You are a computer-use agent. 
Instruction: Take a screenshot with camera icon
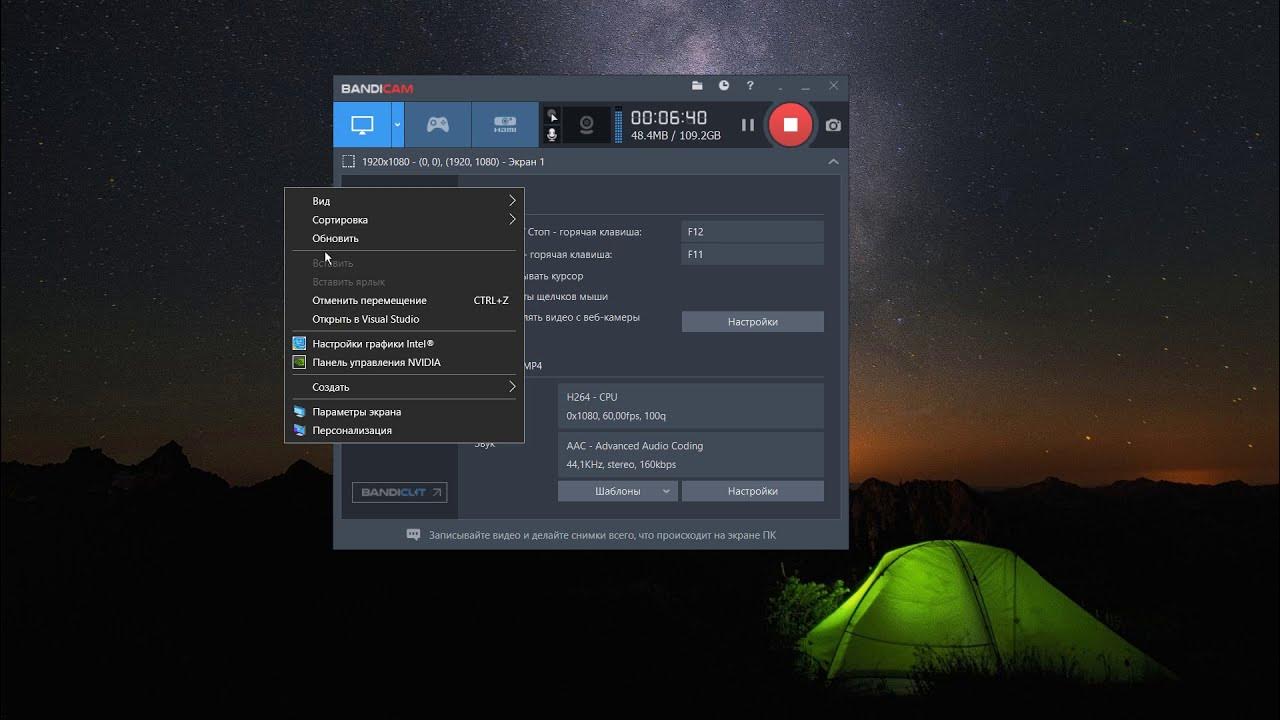(833, 125)
